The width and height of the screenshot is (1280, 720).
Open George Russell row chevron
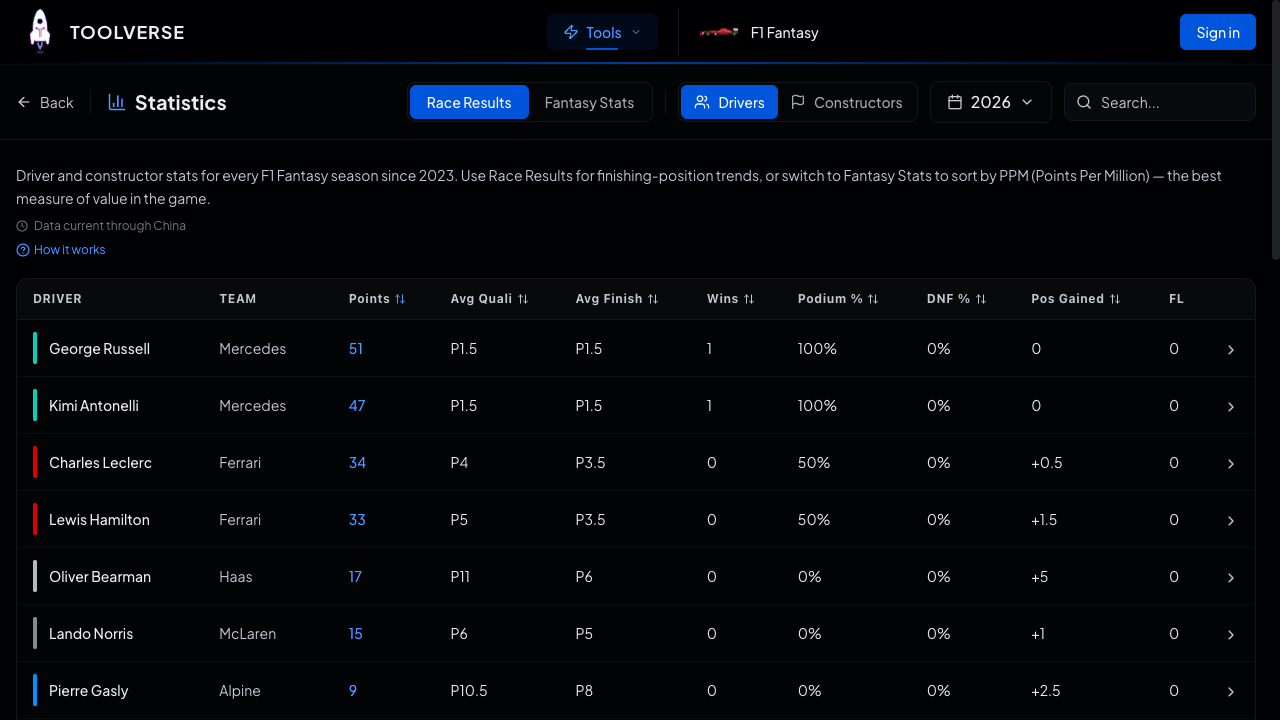coord(1231,350)
